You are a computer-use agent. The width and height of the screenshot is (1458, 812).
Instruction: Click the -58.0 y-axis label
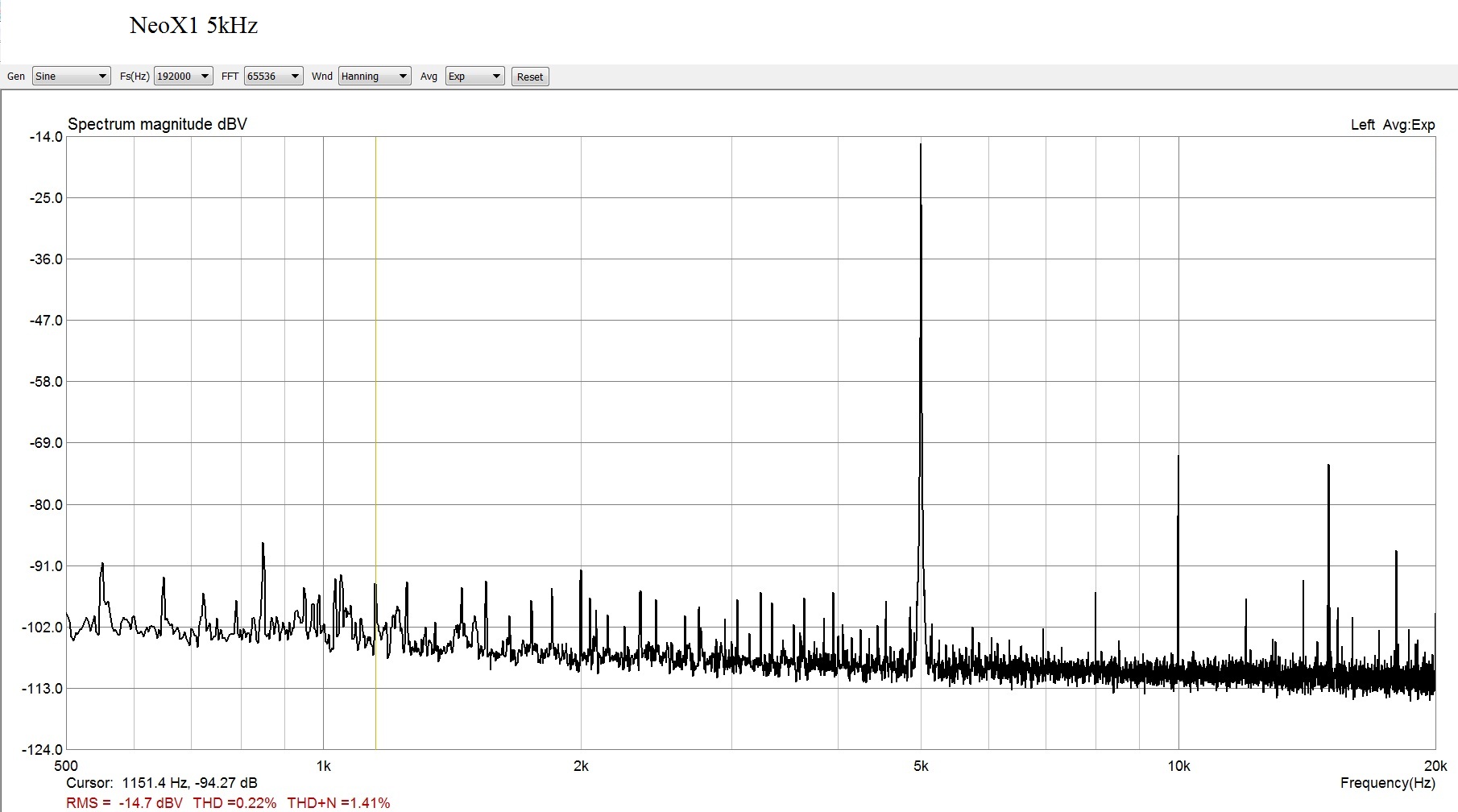point(46,382)
